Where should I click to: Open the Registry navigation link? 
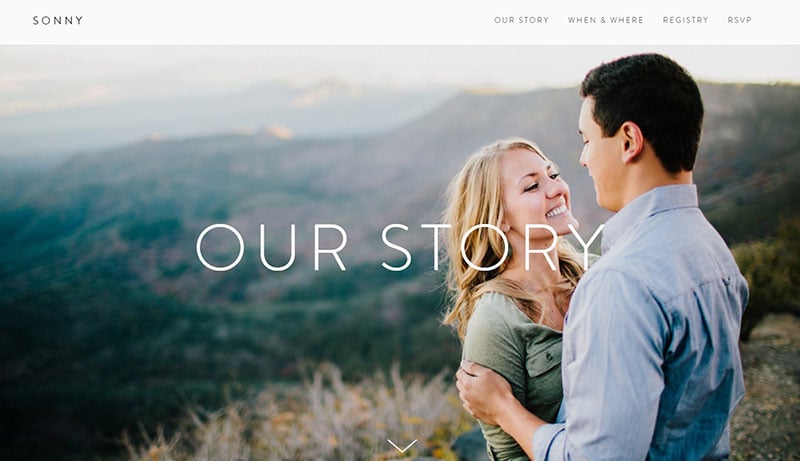click(x=685, y=20)
